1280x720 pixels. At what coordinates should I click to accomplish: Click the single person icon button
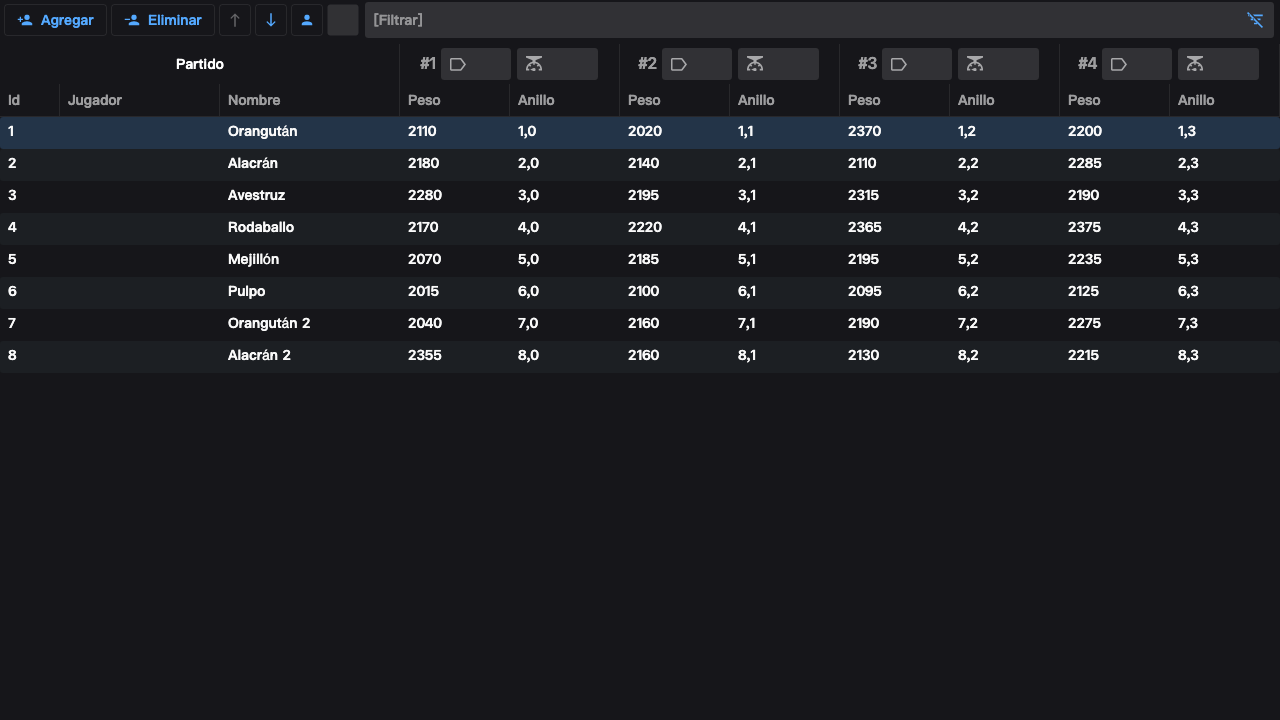pyautogui.click(x=307, y=20)
